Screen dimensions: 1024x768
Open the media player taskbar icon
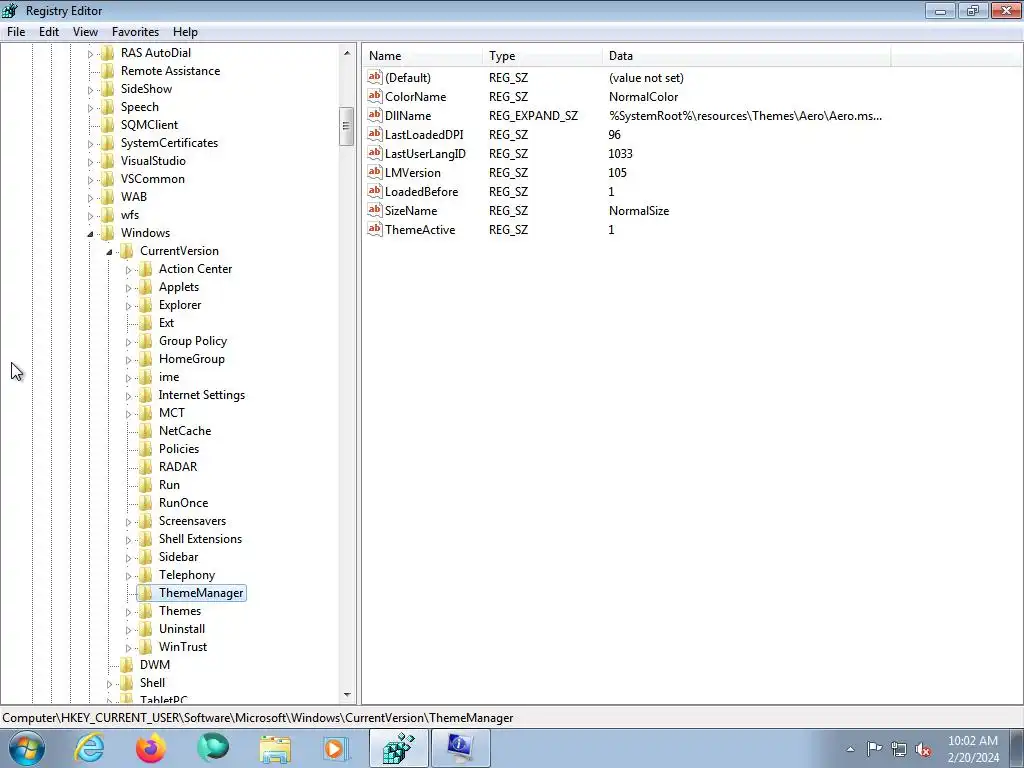337,748
